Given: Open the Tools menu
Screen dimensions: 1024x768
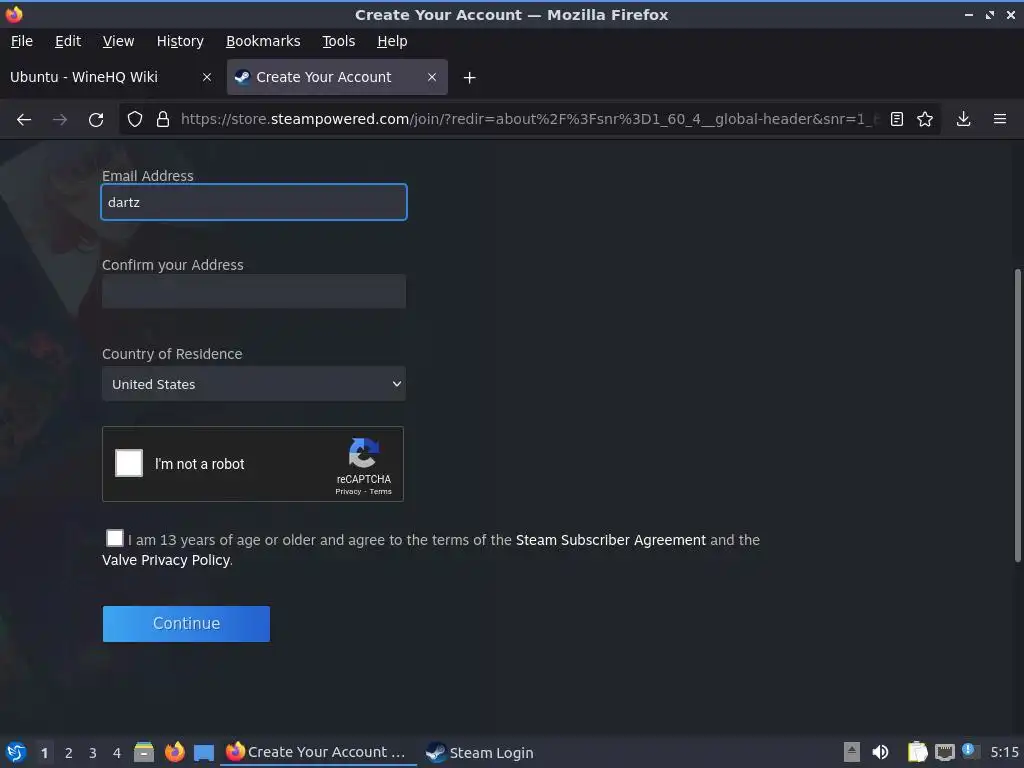Looking at the screenshot, I should [x=338, y=41].
